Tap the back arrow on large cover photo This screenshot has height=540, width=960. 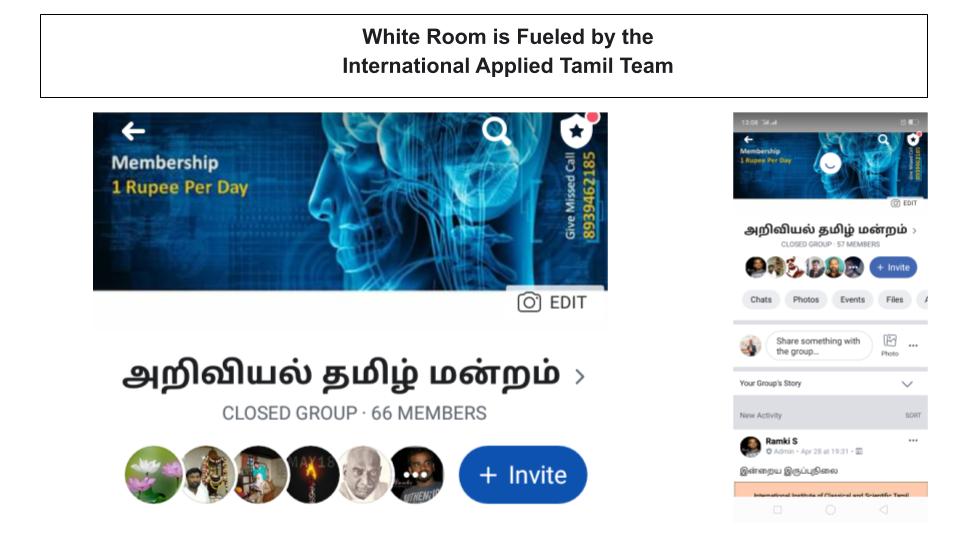pos(133,130)
